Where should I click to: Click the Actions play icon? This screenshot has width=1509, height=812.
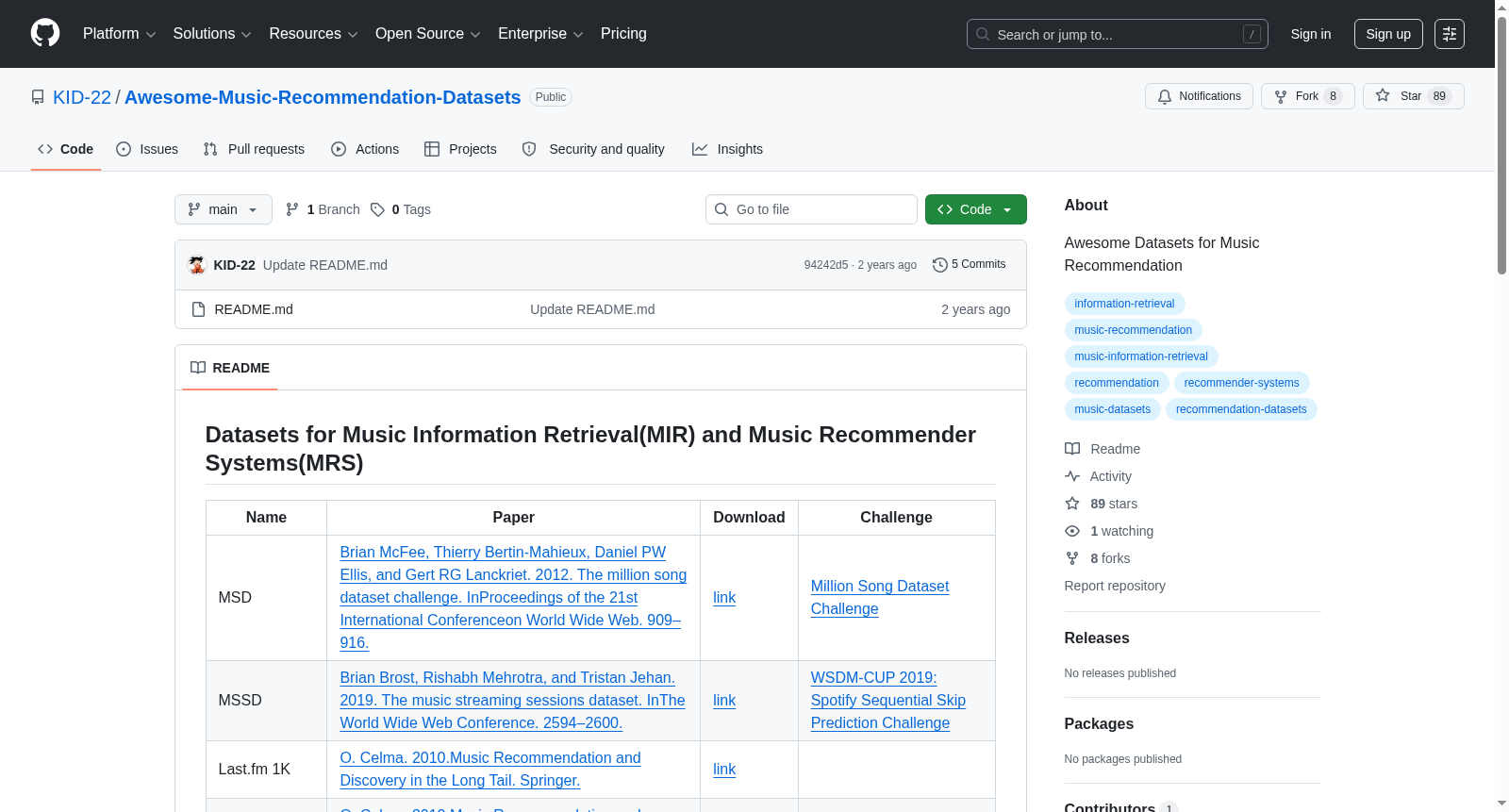pos(339,149)
